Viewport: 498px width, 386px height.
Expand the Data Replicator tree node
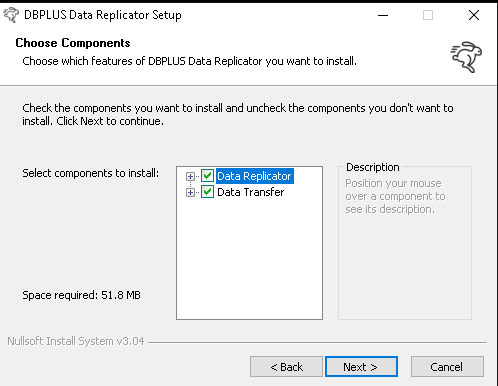coord(190,176)
